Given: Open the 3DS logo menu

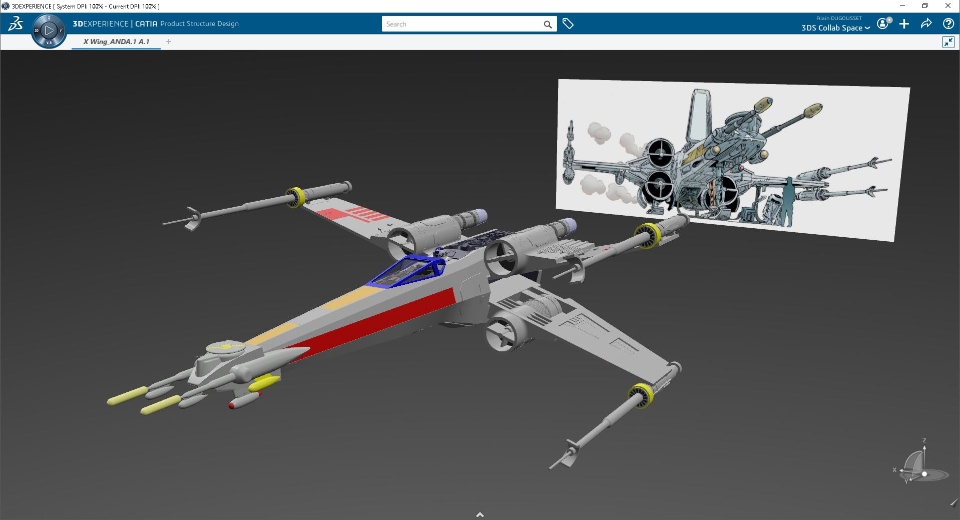Looking at the screenshot, I should point(15,24).
